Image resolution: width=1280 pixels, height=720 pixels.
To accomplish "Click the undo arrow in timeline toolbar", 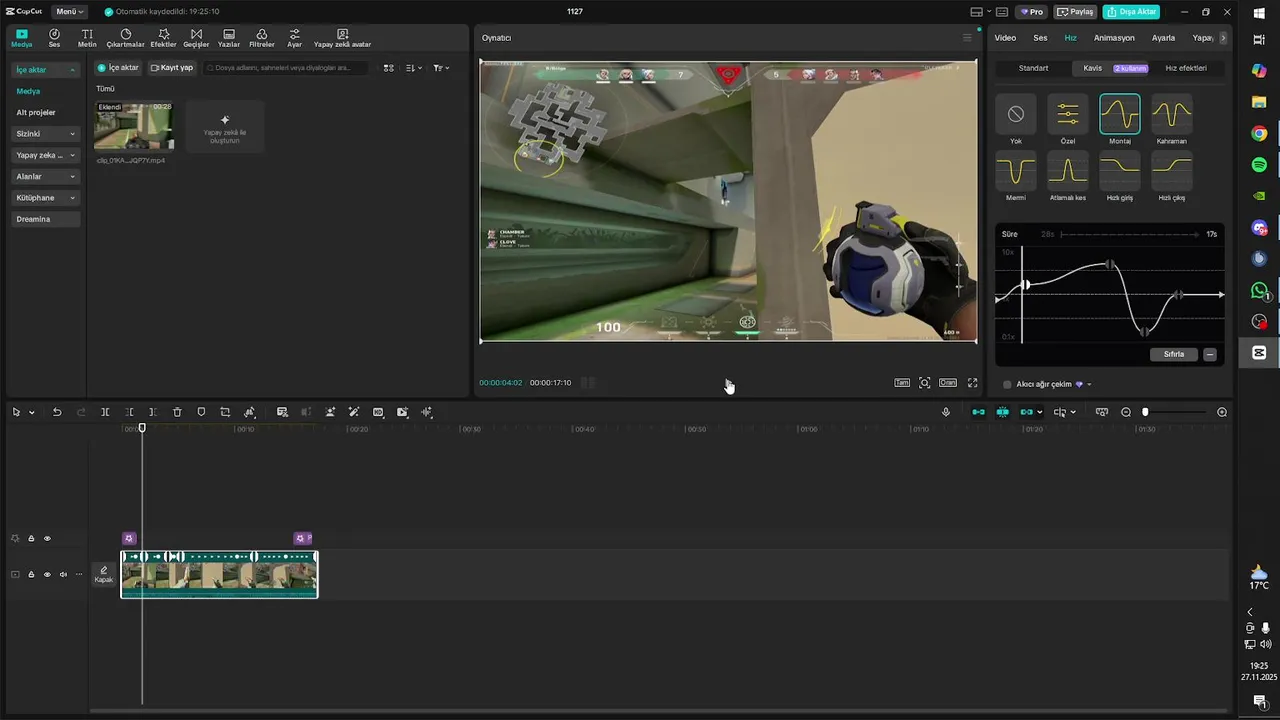I will (57, 412).
